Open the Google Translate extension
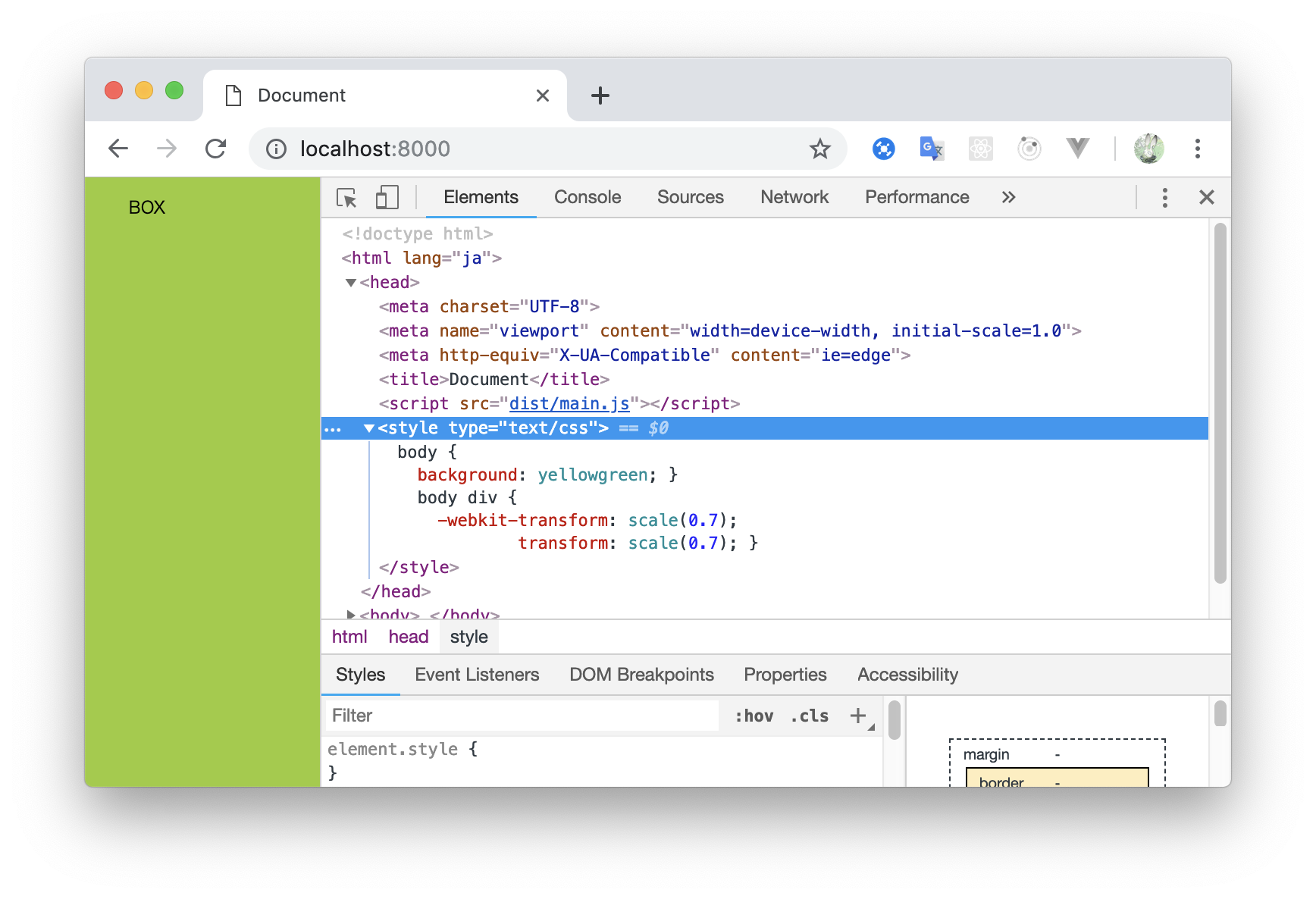The width and height of the screenshot is (1316, 899). click(x=931, y=149)
